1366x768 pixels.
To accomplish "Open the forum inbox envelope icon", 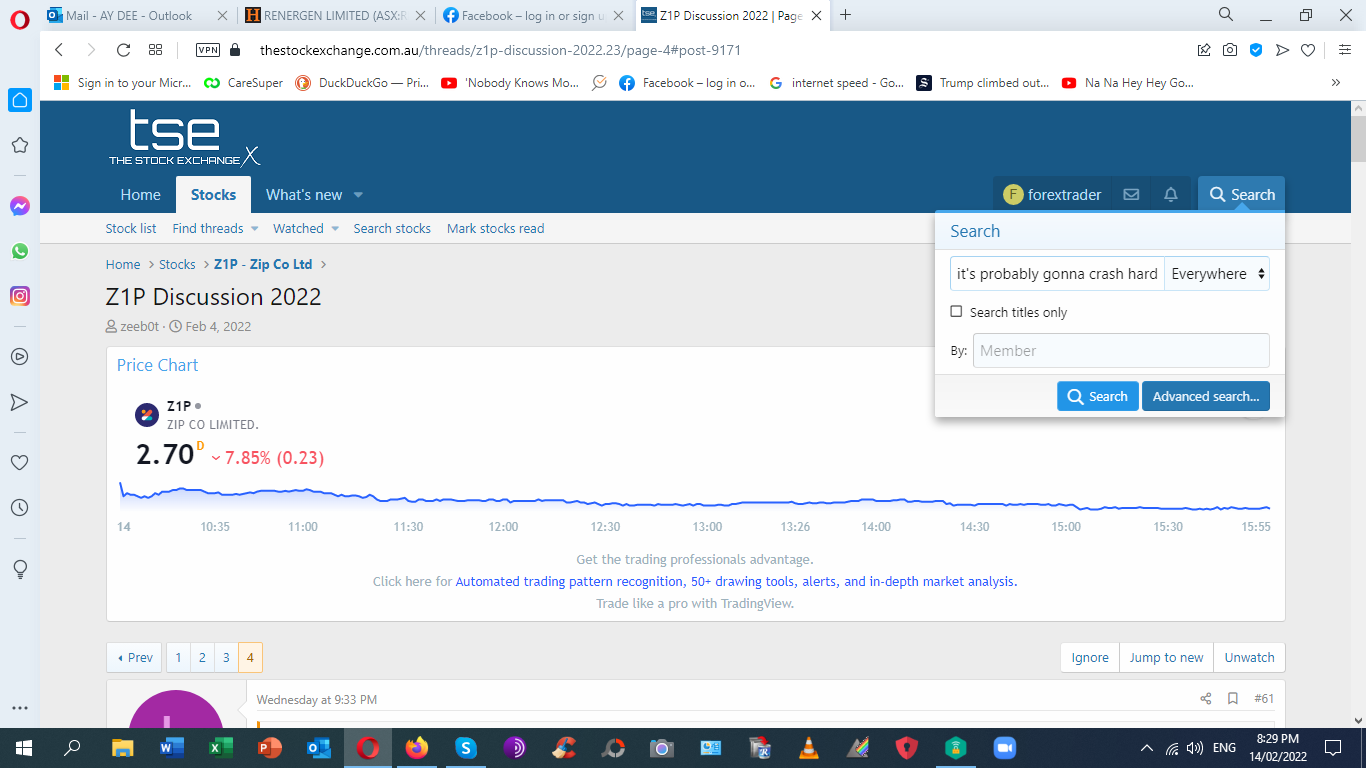I will [1131, 195].
